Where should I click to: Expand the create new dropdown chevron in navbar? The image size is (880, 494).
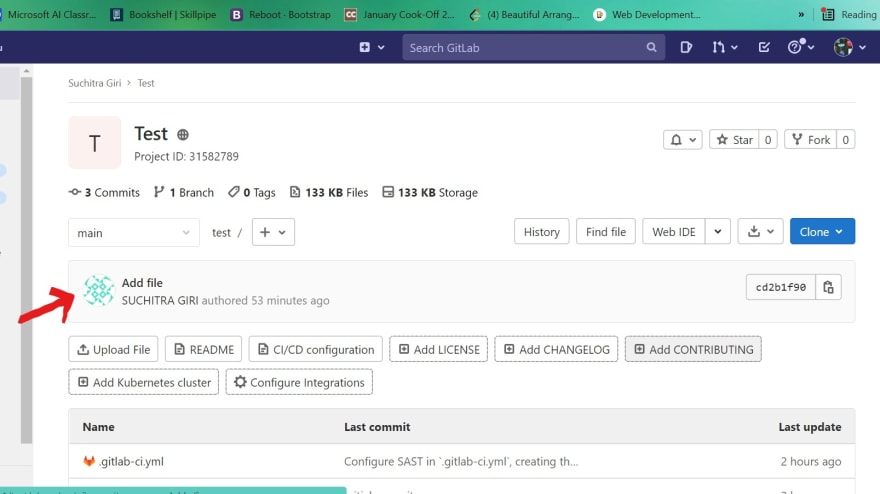(x=381, y=48)
